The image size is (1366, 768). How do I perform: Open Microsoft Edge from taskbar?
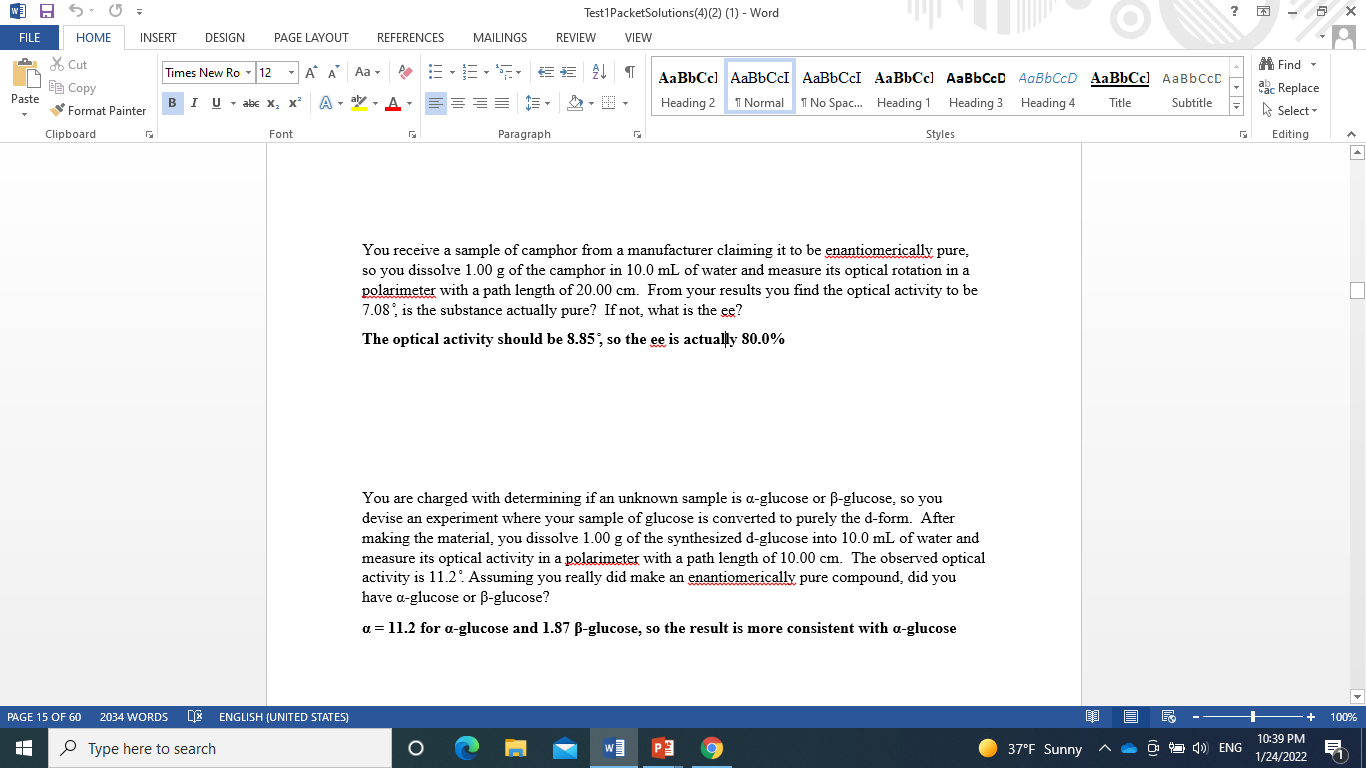click(x=466, y=748)
